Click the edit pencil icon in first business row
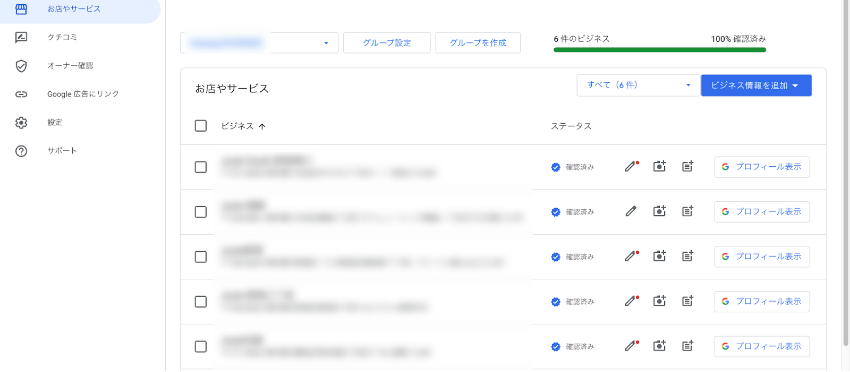This screenshot has width=850, height=372. 630,167
